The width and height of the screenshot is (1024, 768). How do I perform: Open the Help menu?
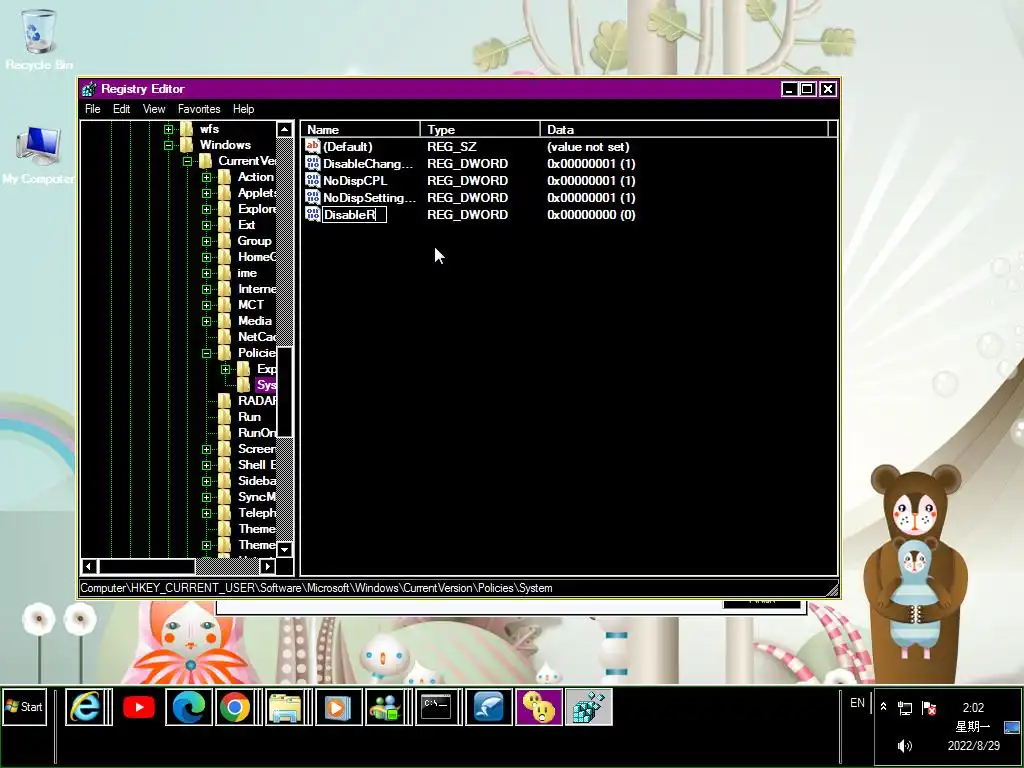(x=244, y=109)
